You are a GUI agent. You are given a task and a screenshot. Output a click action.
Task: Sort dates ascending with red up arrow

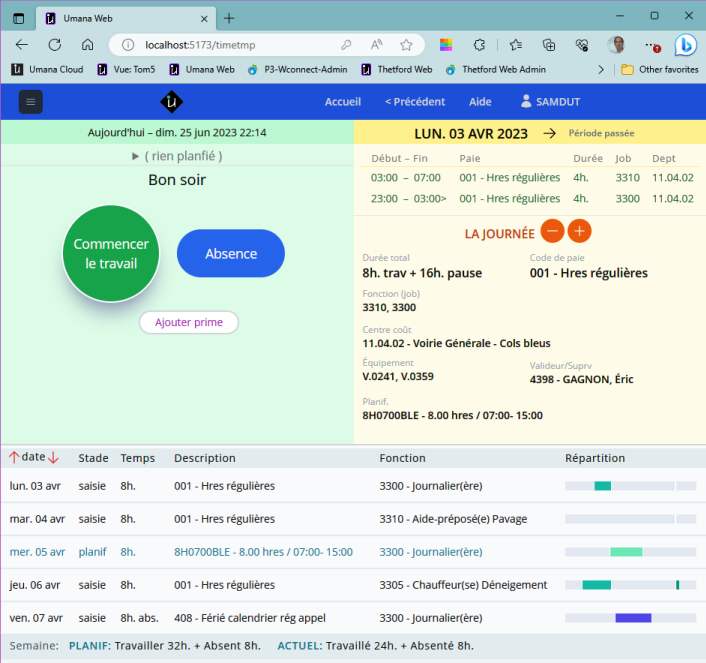click(x=14, y=457)
